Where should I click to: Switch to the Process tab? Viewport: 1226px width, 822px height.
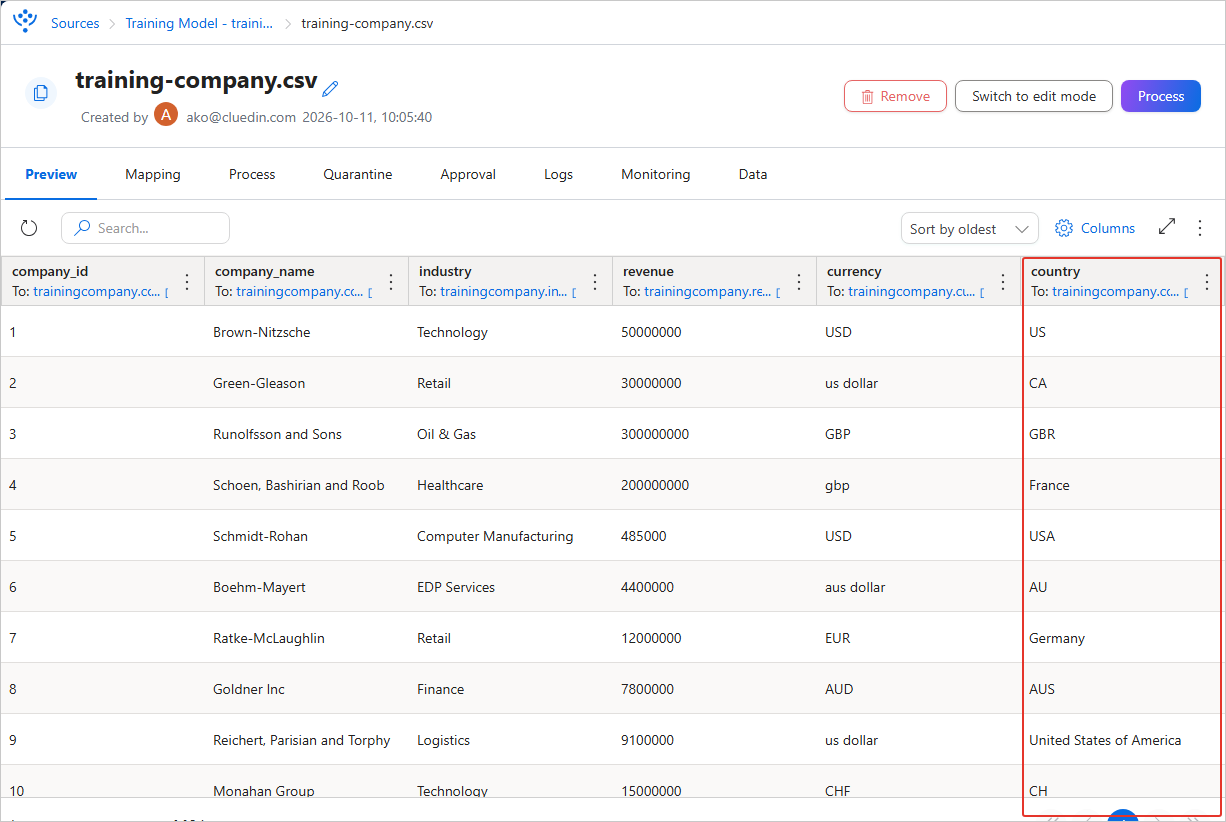(252, 174)
